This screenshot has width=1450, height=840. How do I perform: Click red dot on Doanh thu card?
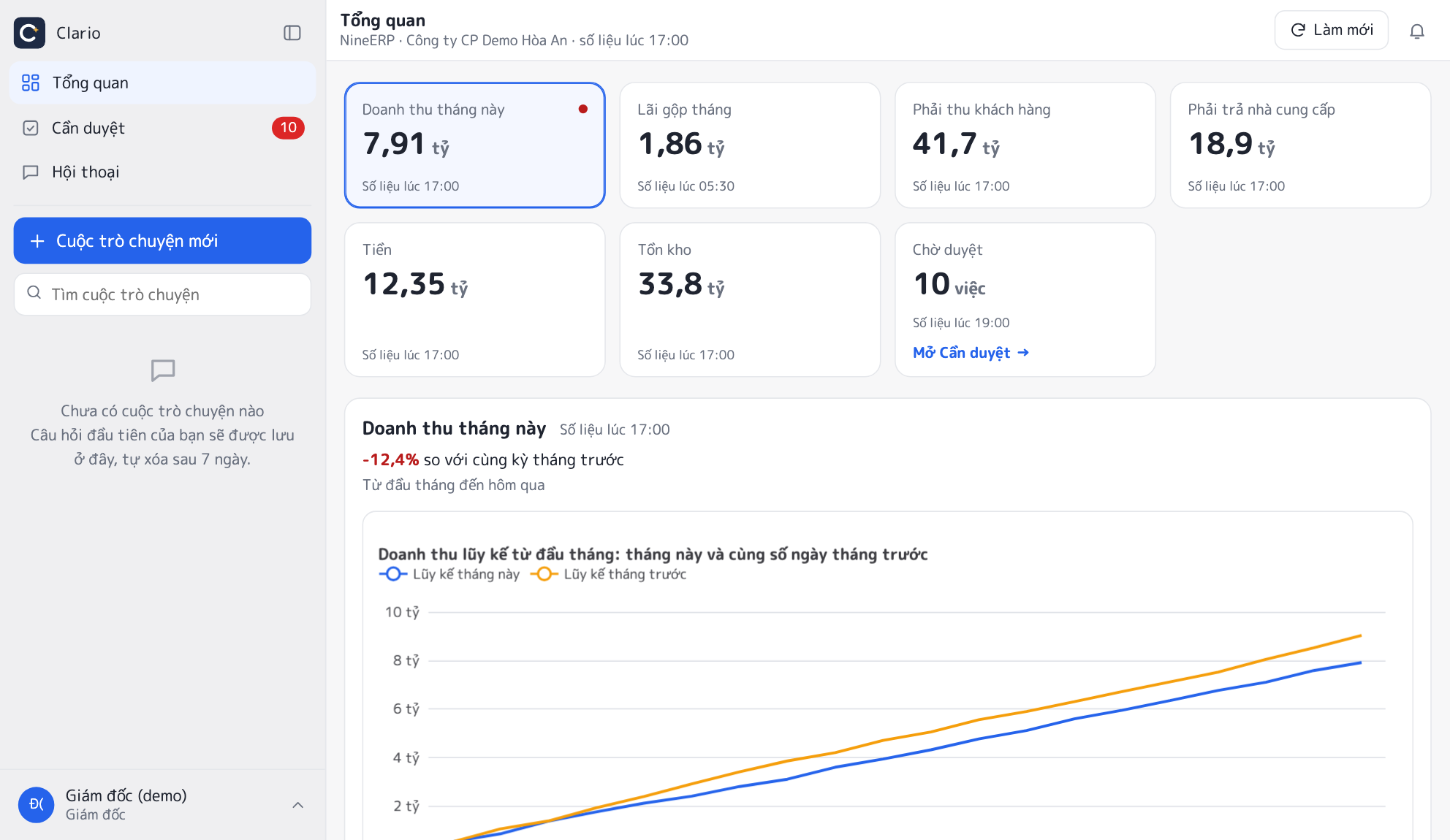tap(583, 109)
